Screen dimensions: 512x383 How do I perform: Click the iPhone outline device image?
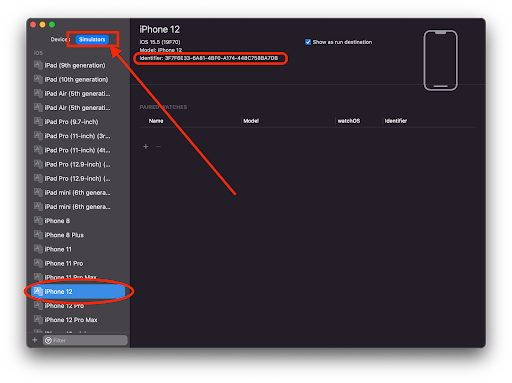440,60
